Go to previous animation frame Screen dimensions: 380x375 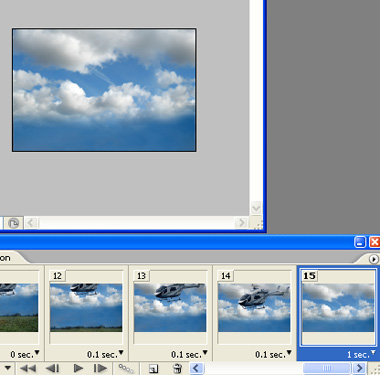point(52,368)
